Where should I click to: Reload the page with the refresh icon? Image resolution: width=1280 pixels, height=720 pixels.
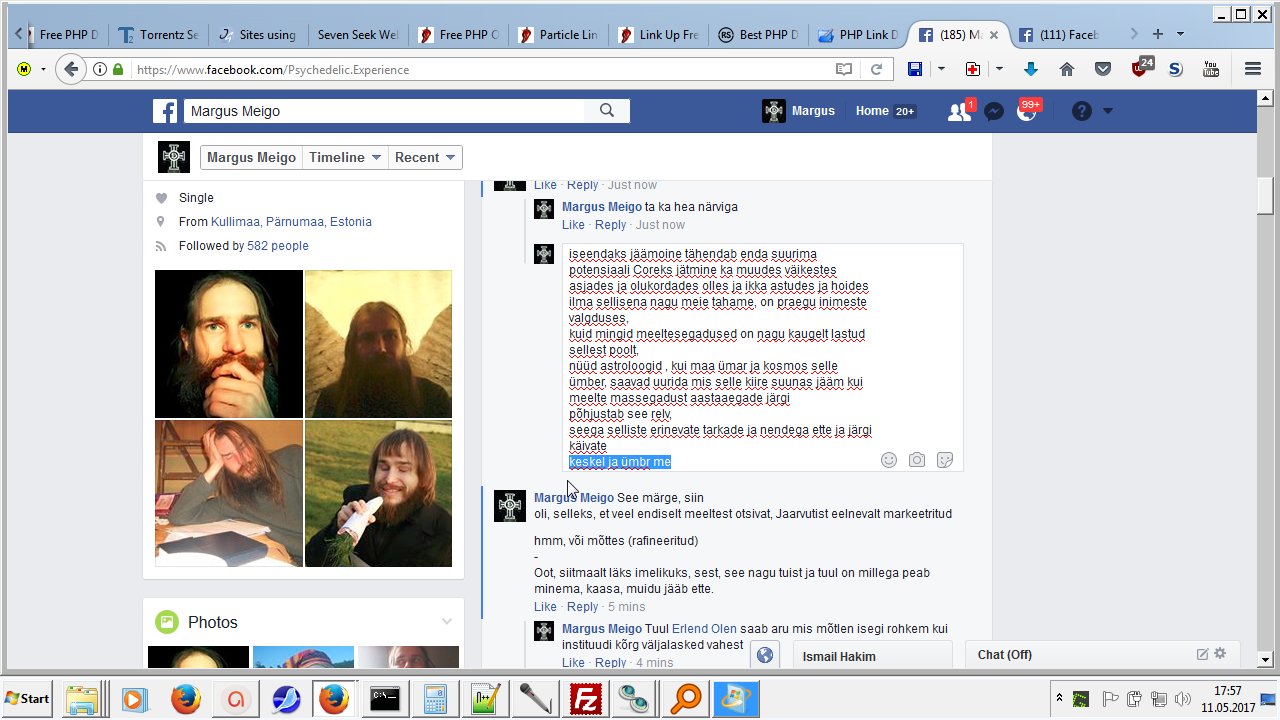click(x=876, y=69)
